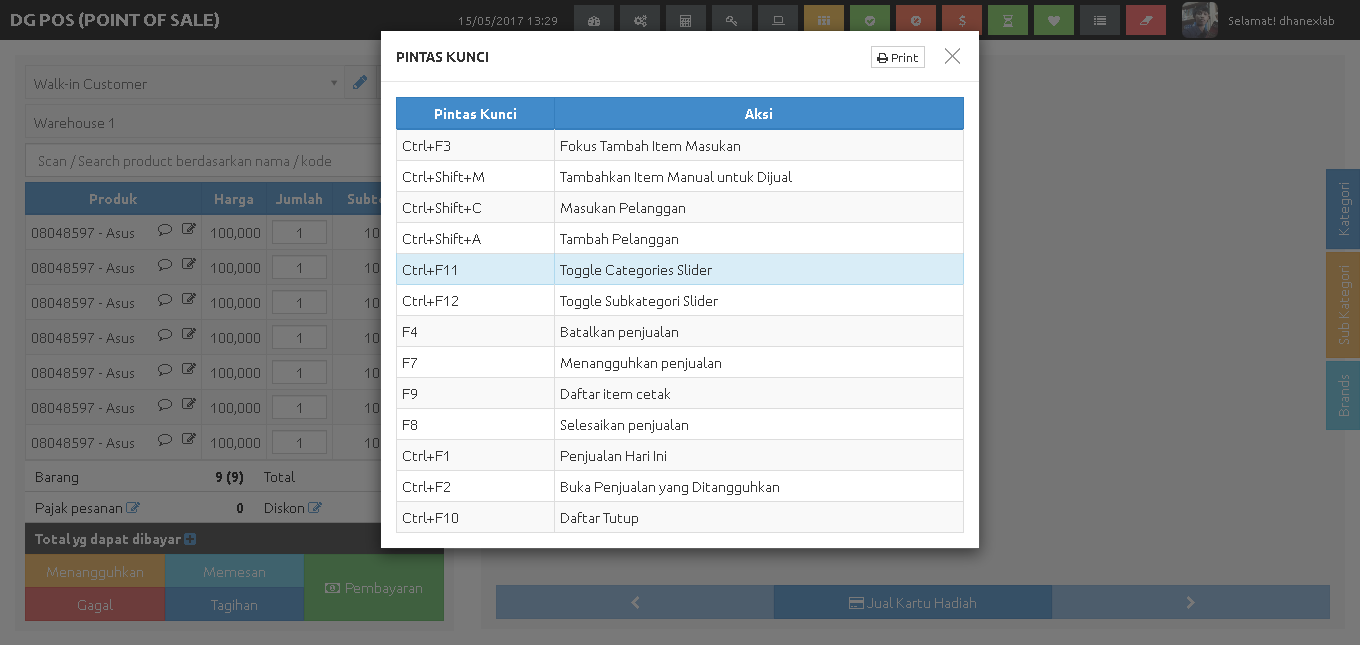This screenshot has width=1360, height=645.
Task: Open the calculator icon in header
Action: click(686, 20)
